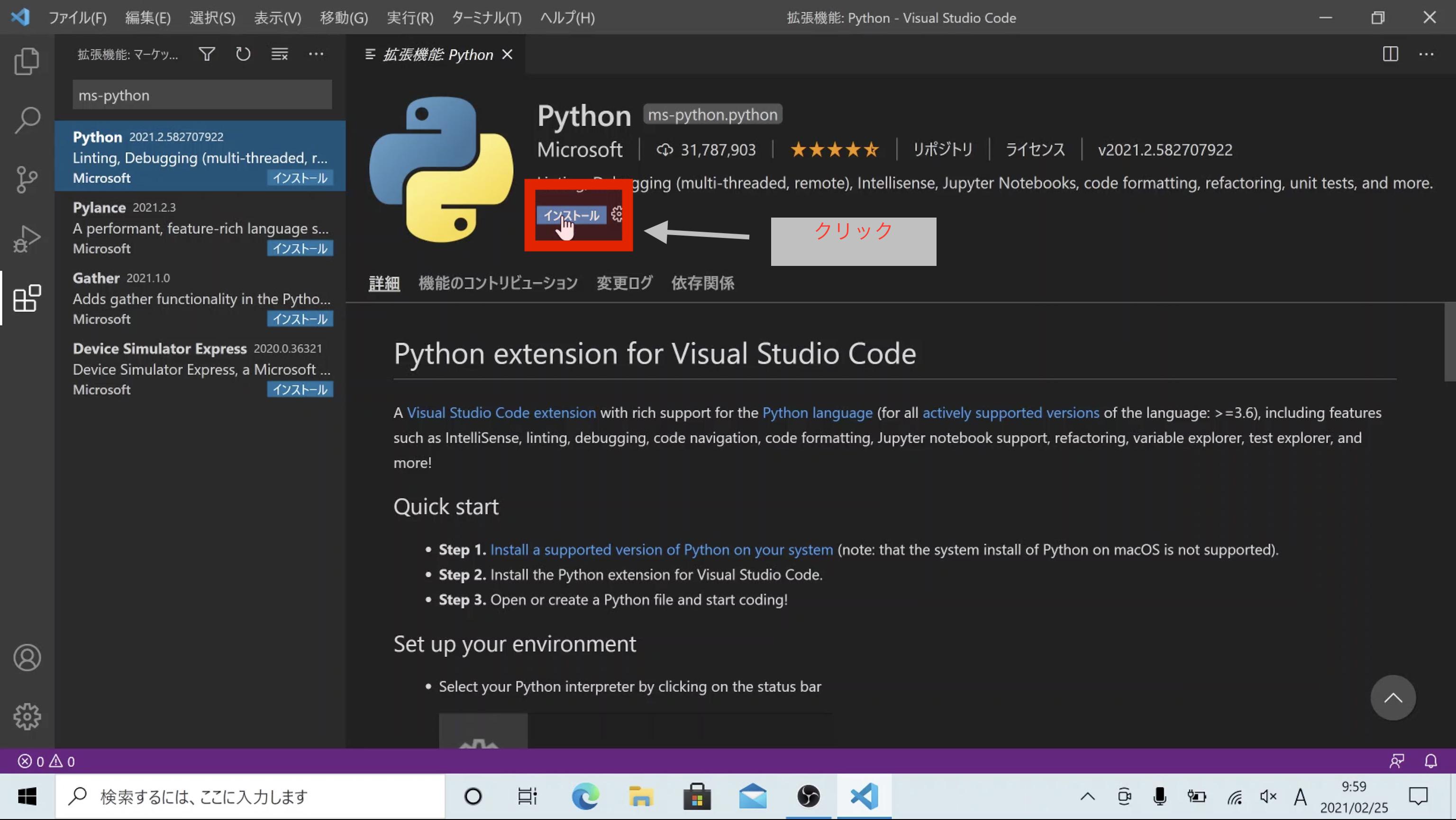Install the Pylance extension
Screen dimensions: 1456x820
coord(300,248)
